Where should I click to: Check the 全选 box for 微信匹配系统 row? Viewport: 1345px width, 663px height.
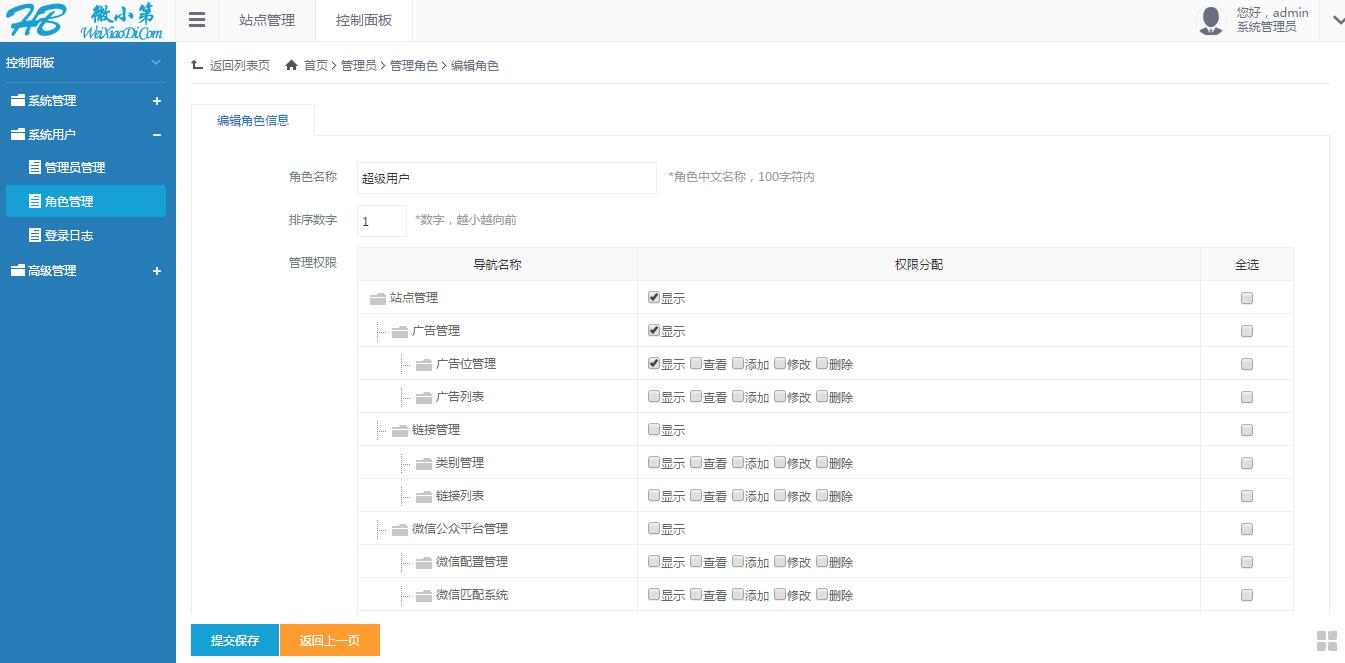1246,595
